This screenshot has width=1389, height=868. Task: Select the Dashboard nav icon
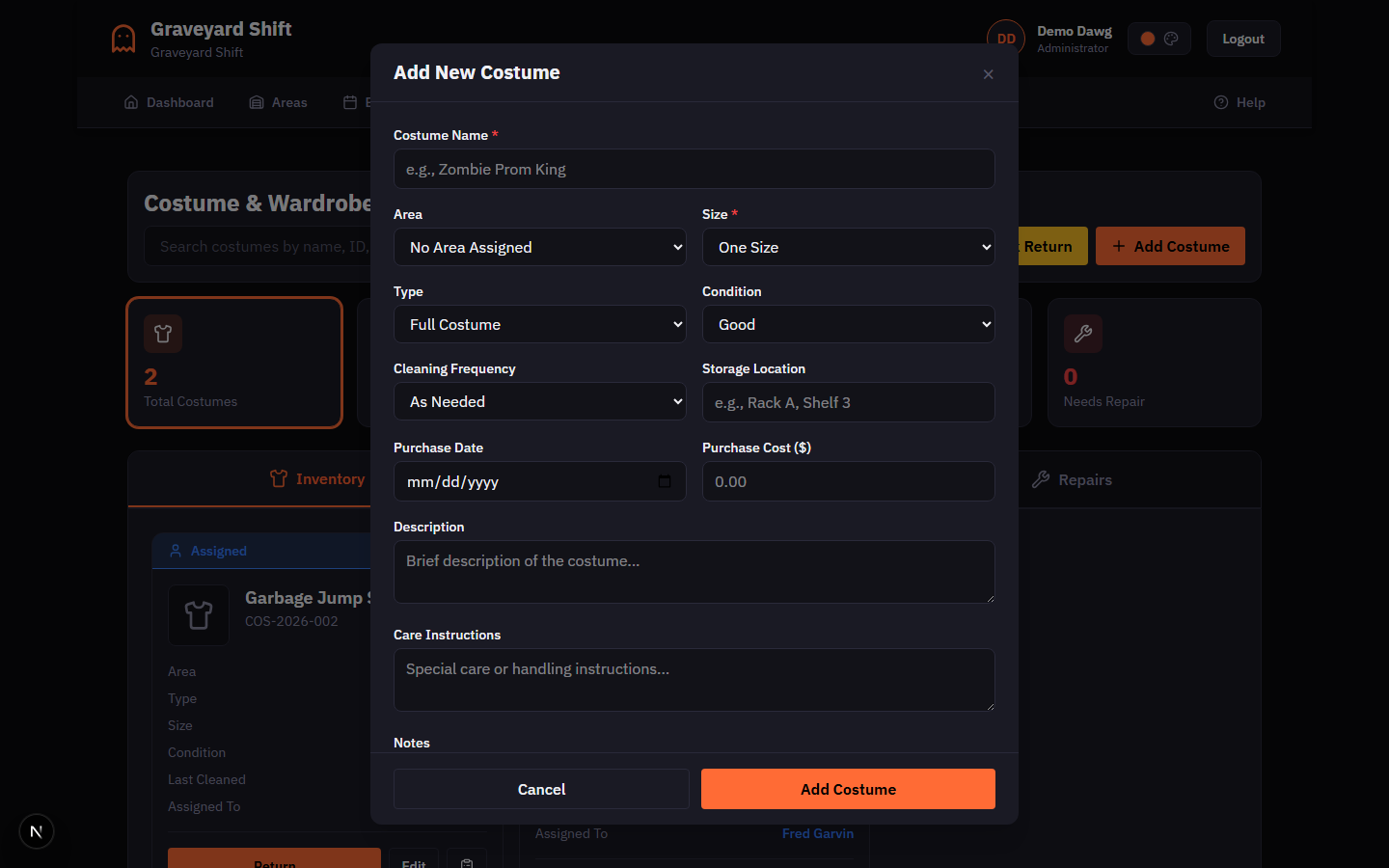[131, 101]
